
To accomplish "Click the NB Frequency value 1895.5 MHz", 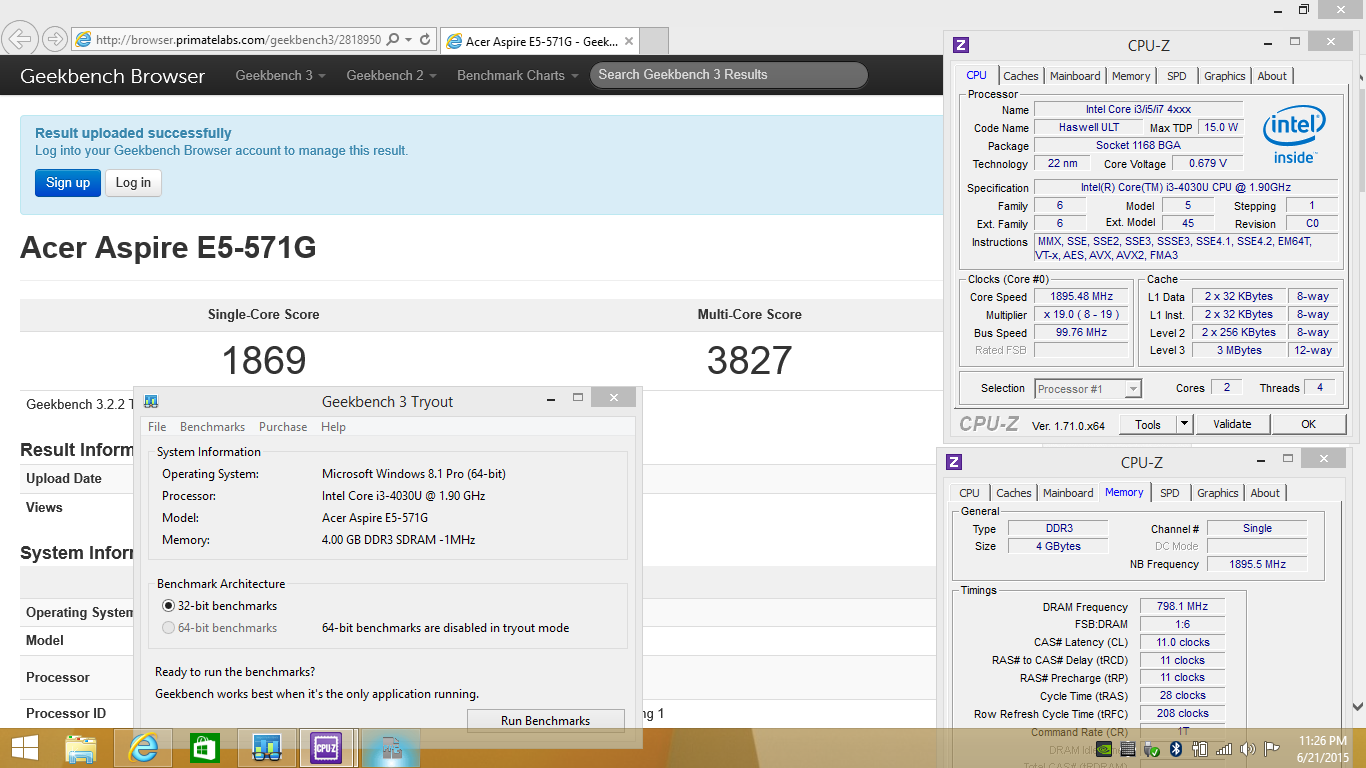I will tap(1259, 565).
